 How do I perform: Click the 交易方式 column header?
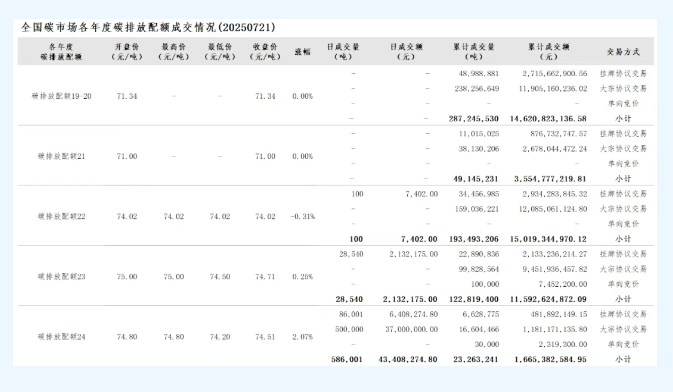click(x=623, y=52)
